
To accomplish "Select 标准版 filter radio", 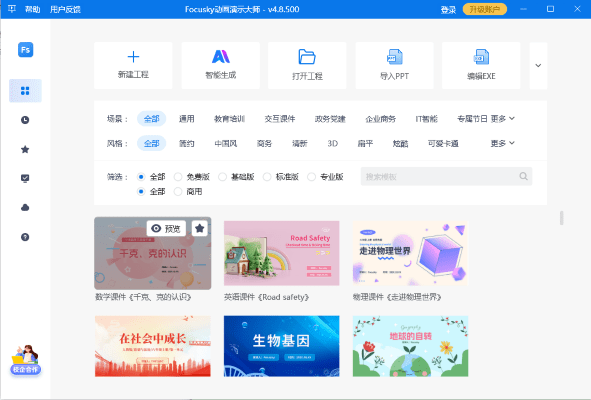I will coord(267,176).
